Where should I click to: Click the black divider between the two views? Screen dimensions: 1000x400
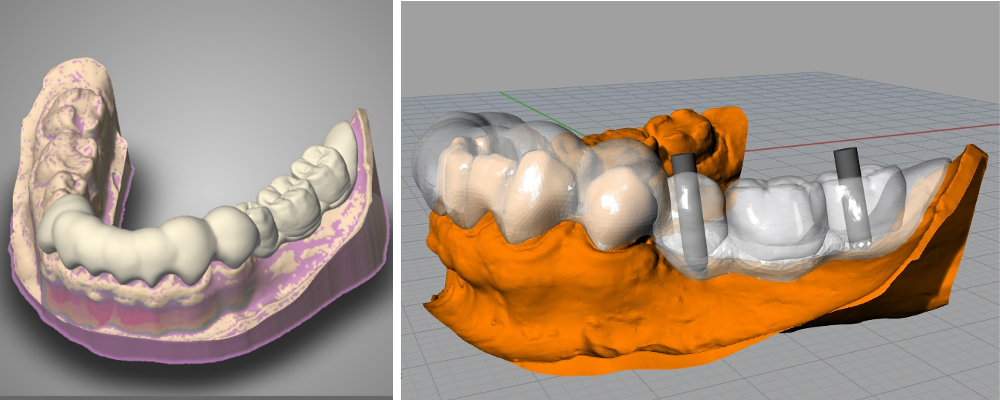396,200
